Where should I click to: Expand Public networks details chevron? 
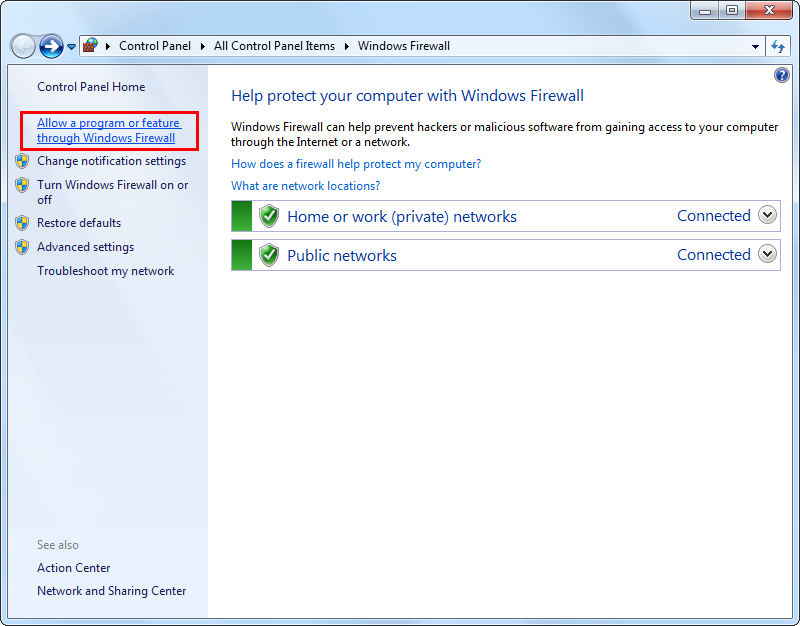[x=767, y=254]
